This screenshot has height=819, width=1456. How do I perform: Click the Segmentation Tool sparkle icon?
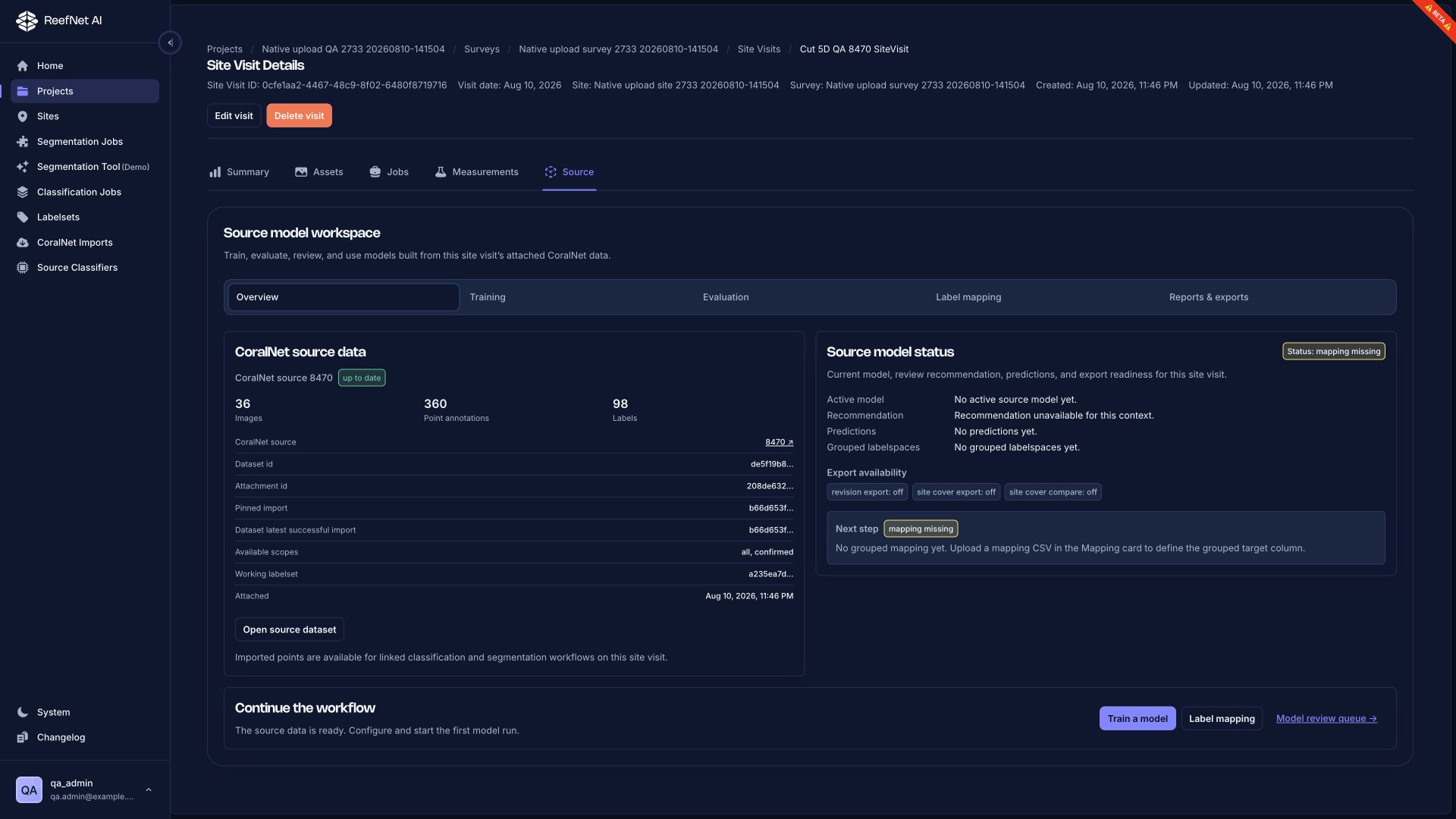click(23, 167)
